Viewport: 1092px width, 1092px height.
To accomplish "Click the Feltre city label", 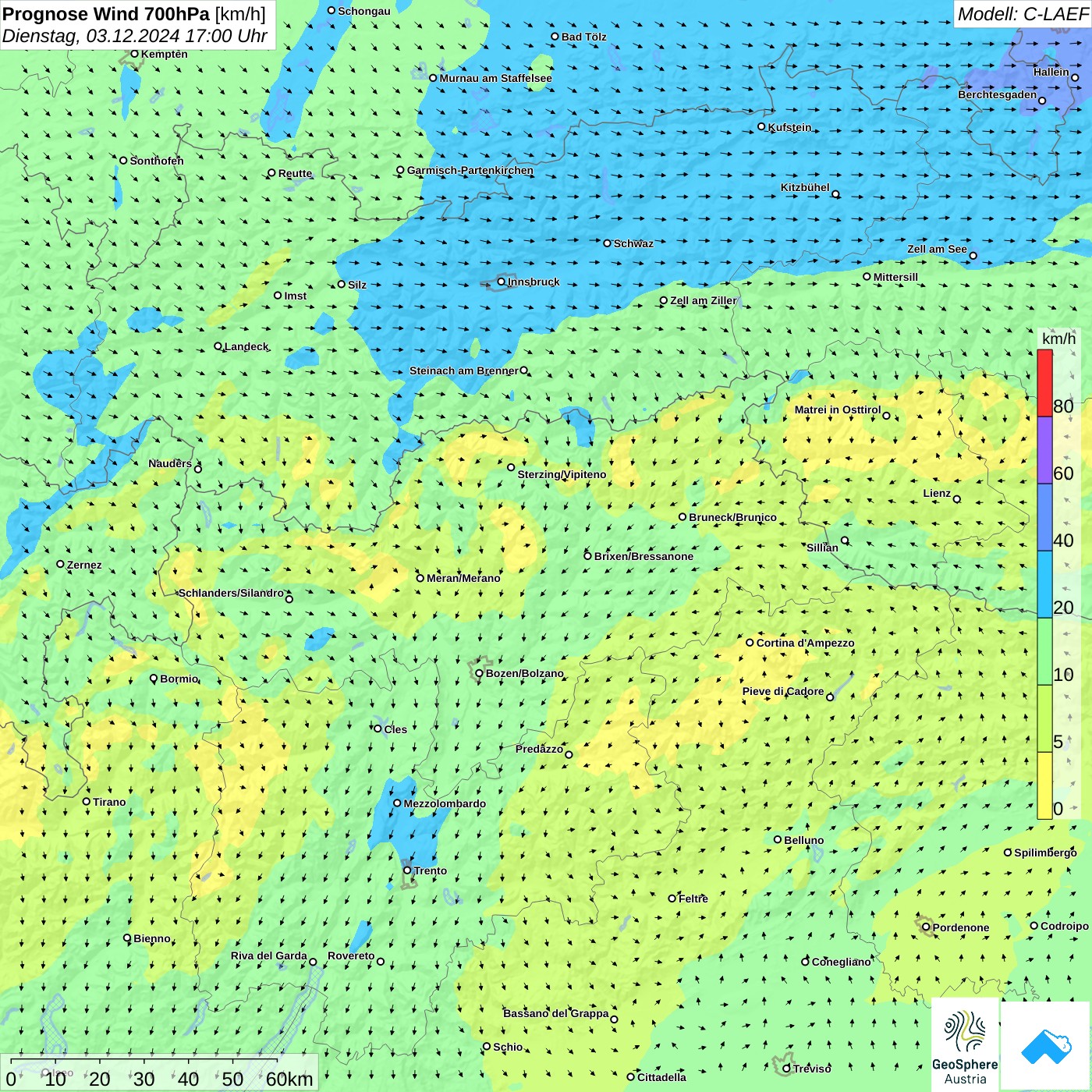I will (x=693, y=899).
